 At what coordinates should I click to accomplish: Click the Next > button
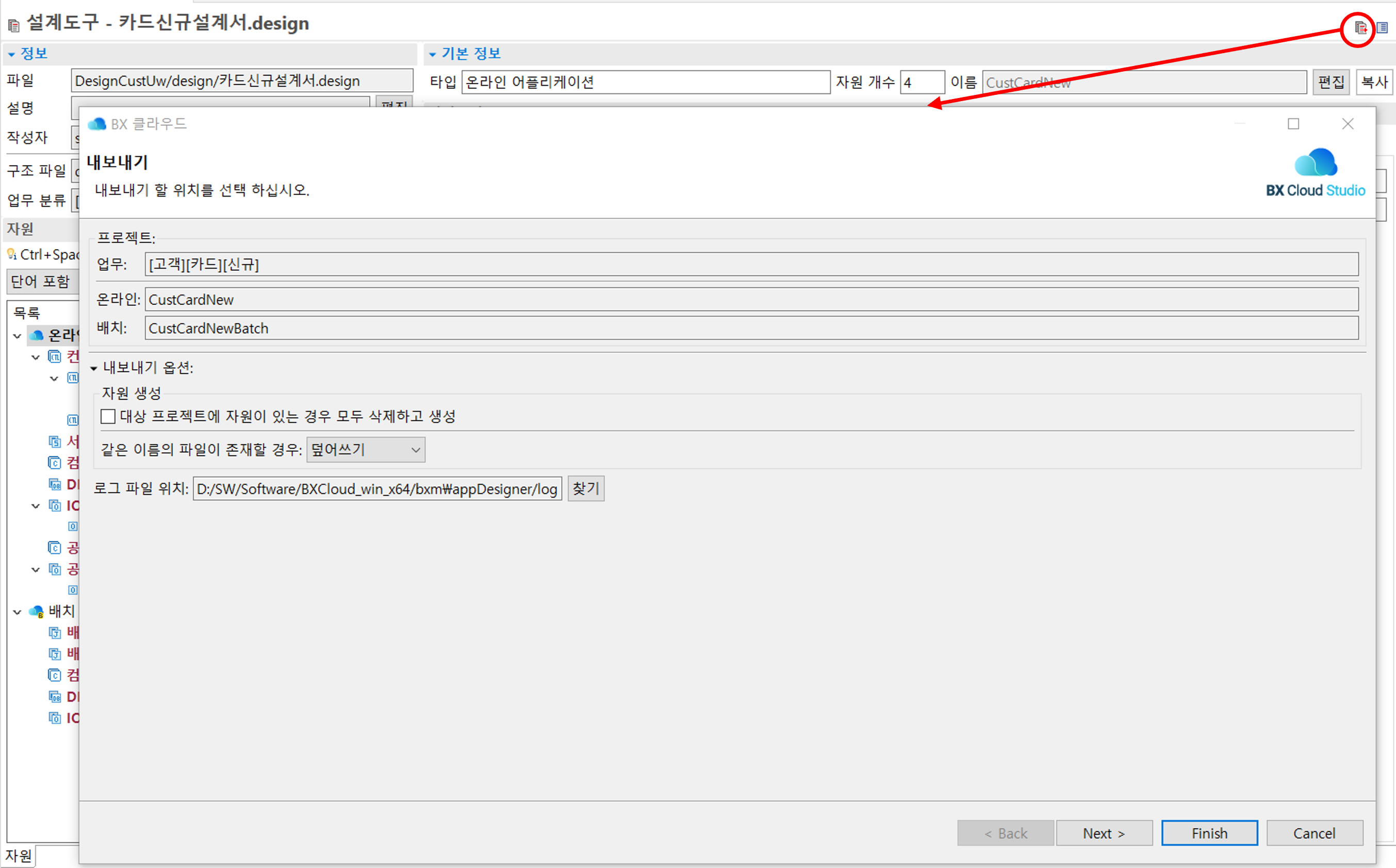point(1104,833)
